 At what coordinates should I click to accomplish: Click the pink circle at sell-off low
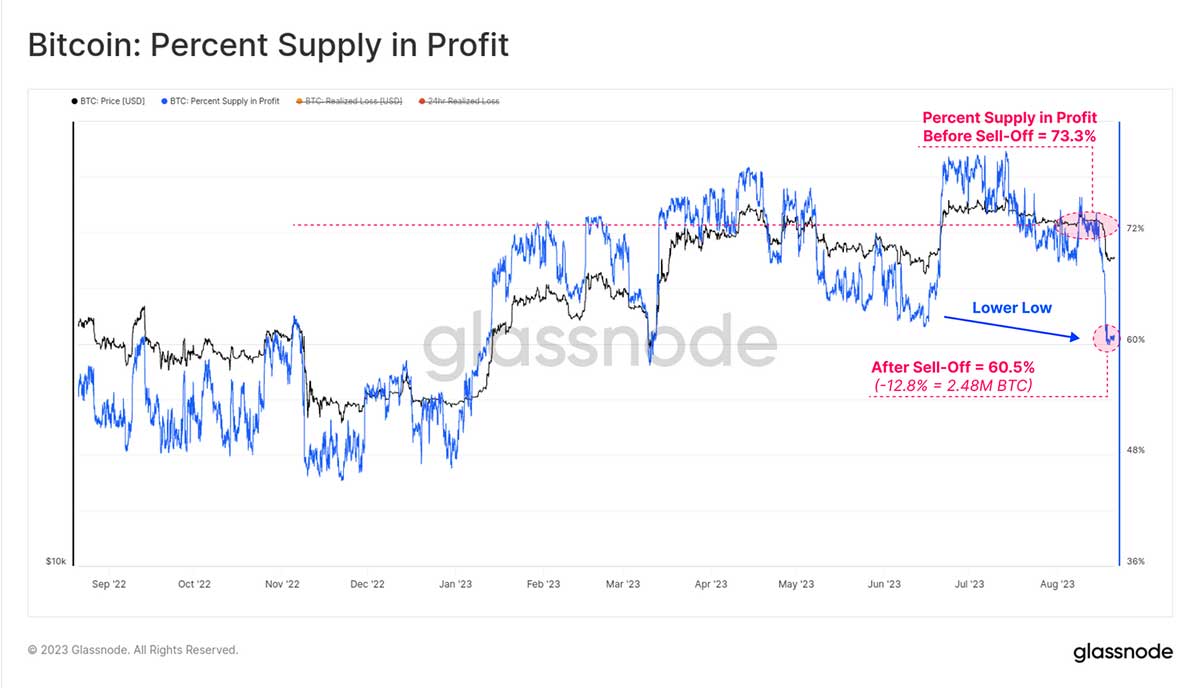(x=1107, y=338)
